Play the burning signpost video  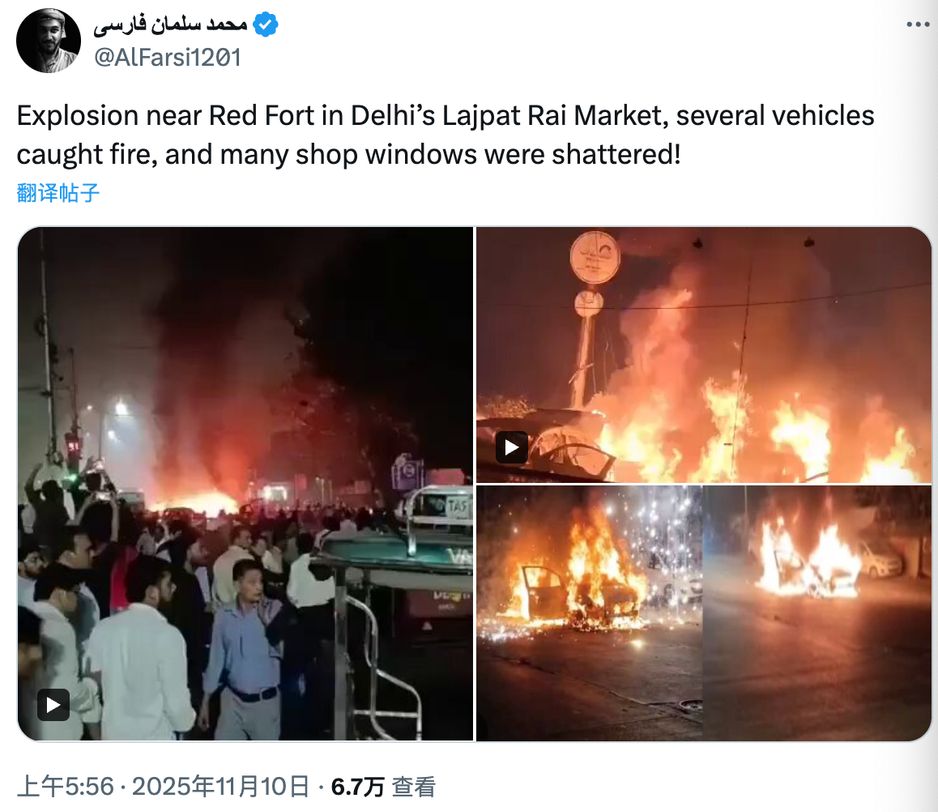(x=511, y=447)
